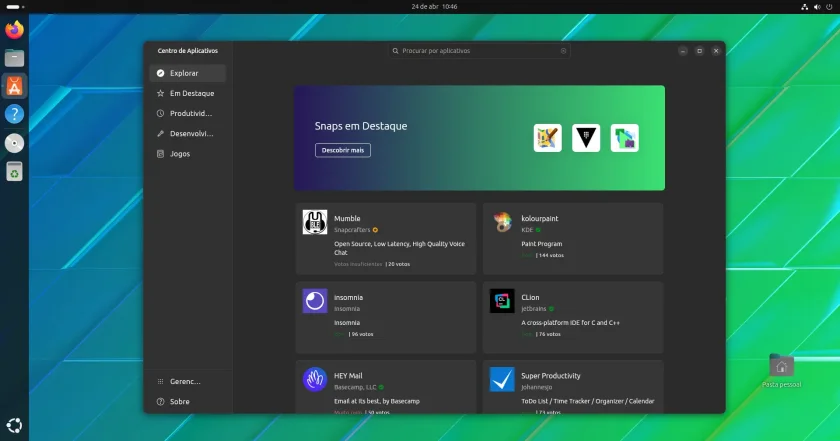The width and height of the screenshot is (840, 441).
Task: Click the jetbrains publisher name
Action: 534,309
